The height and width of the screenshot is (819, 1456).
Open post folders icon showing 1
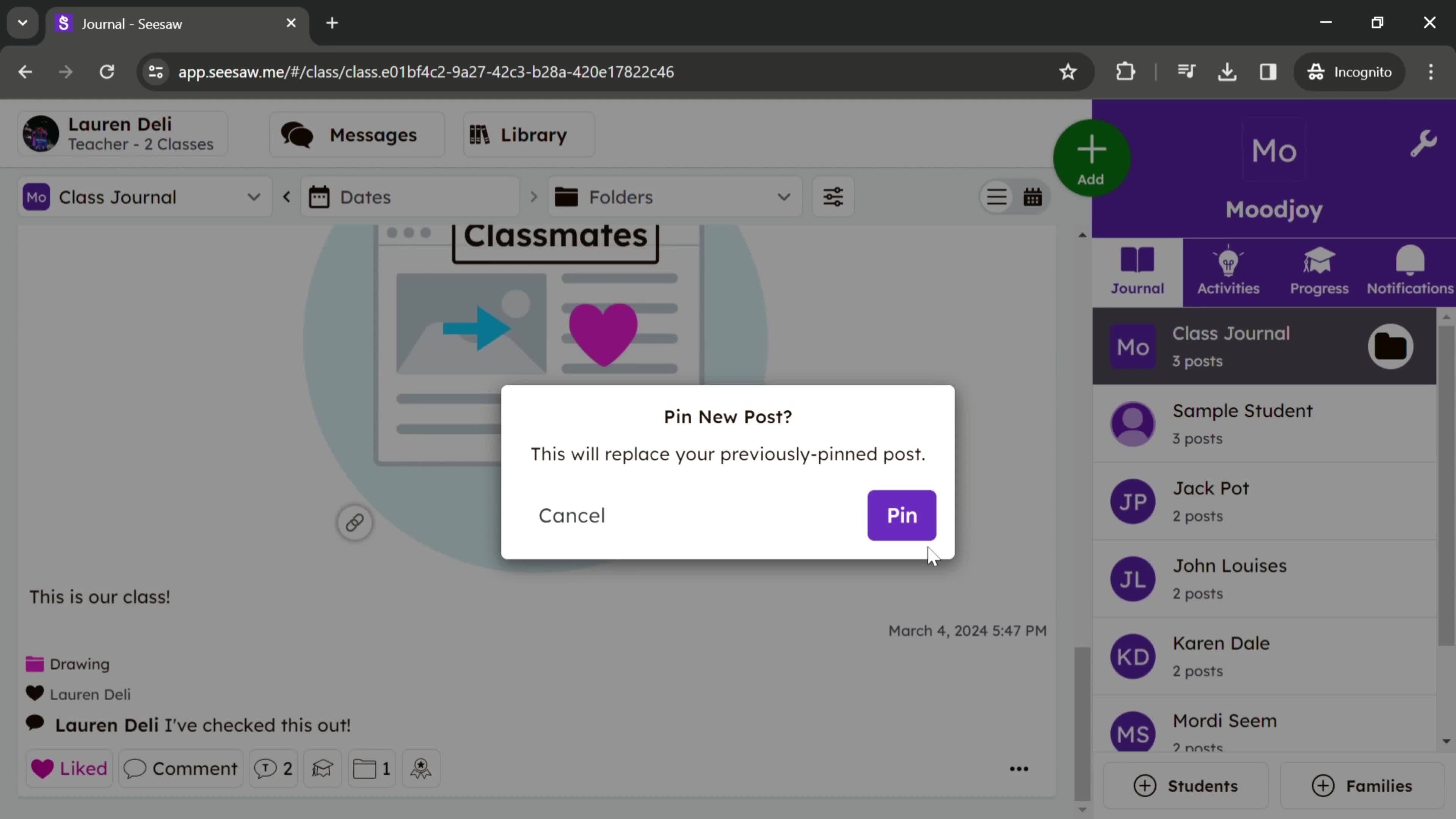click(372, 769)
